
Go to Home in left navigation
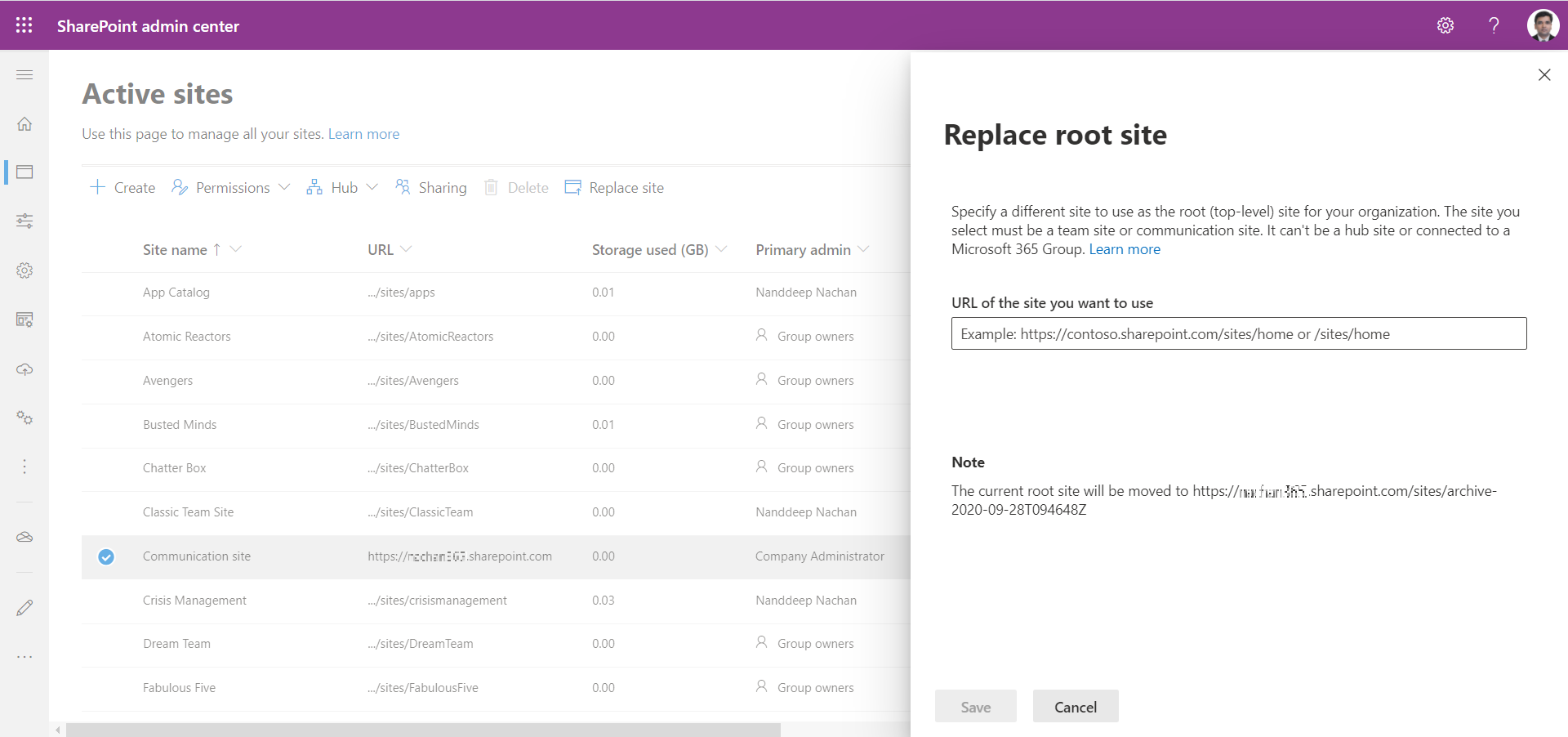tap(24, 124)
